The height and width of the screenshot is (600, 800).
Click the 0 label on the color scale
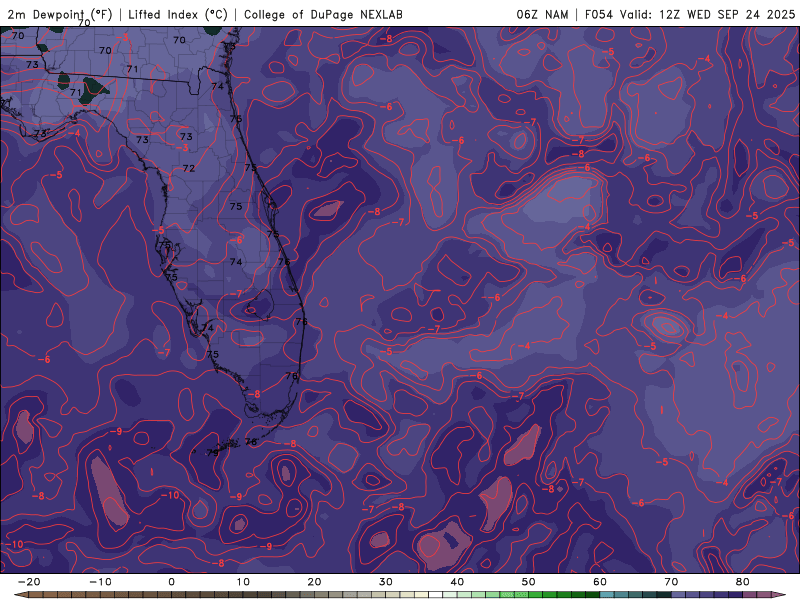pos(171,582)
